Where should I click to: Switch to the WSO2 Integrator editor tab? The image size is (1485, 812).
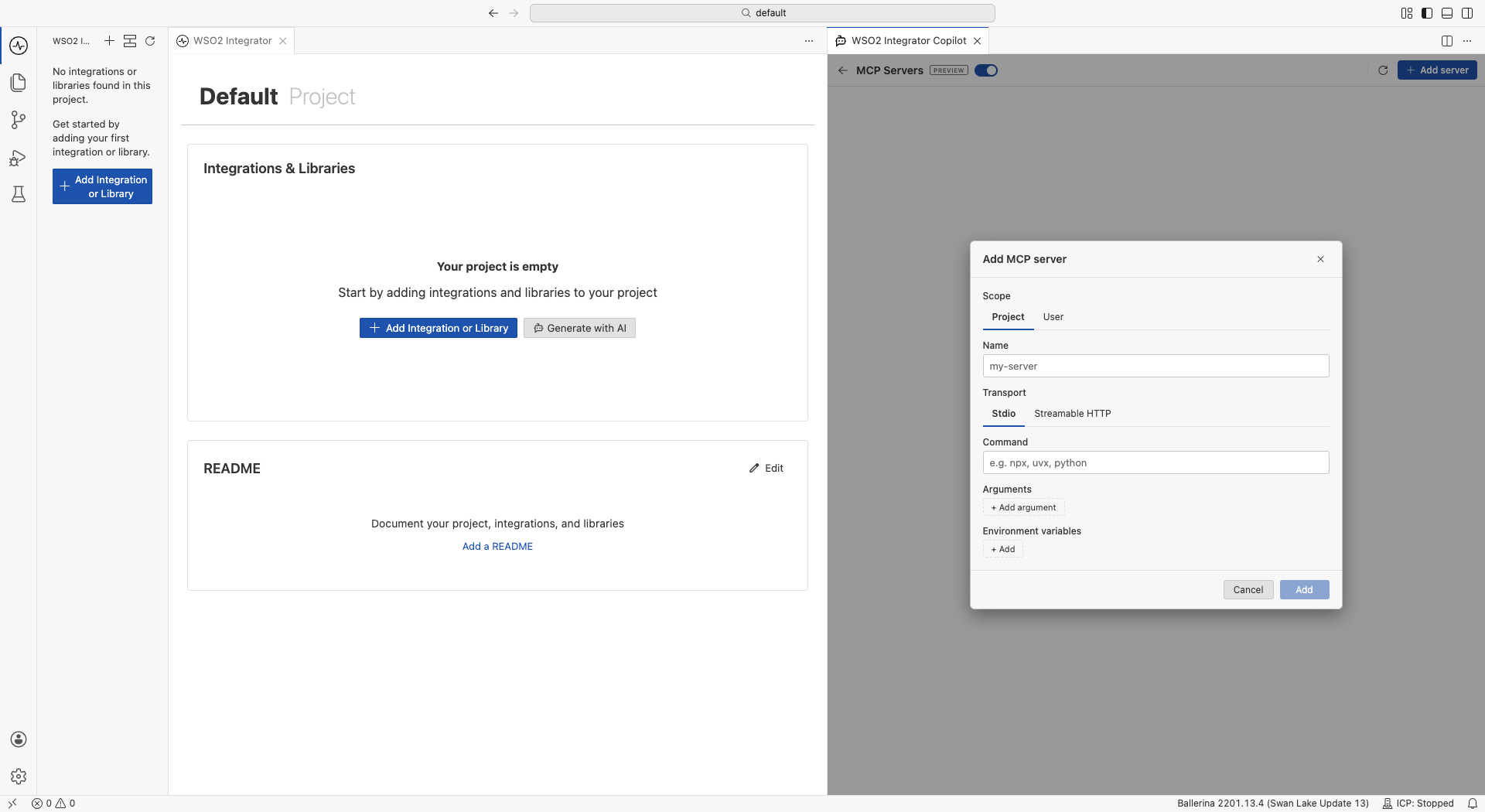pos(232,41)
